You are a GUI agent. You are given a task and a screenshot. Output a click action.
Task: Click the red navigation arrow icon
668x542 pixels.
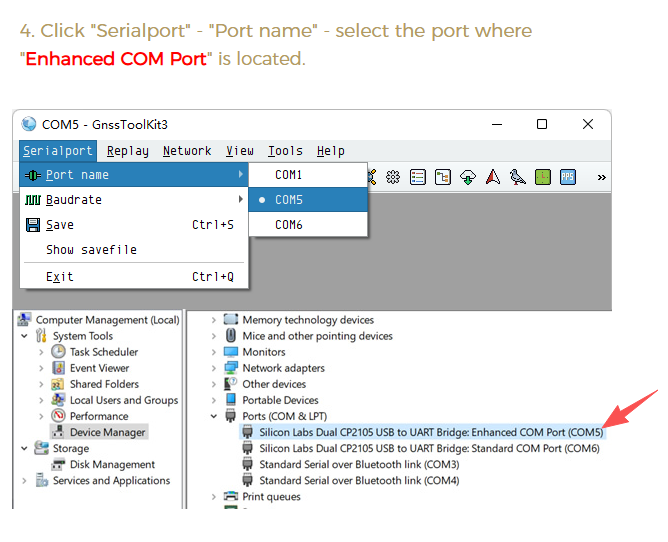(493, 177)
